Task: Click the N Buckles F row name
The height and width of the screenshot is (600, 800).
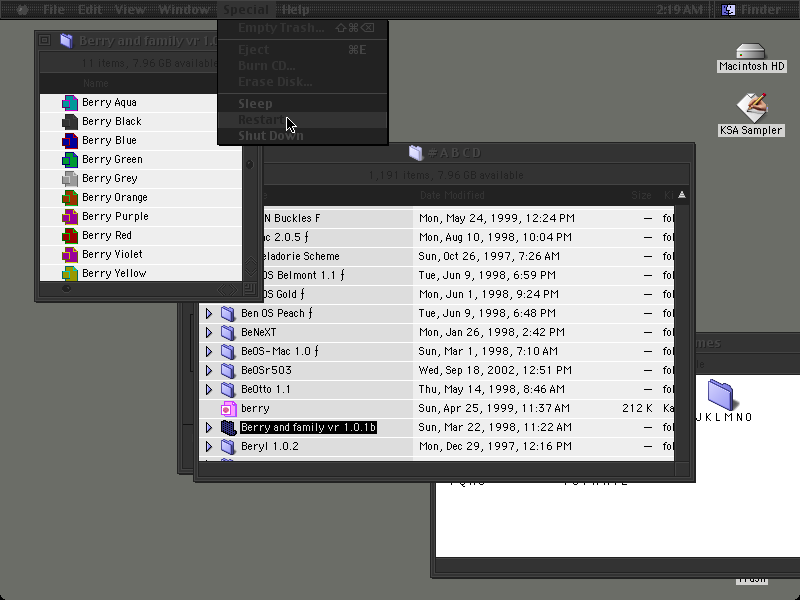Action: coord(292,218)
